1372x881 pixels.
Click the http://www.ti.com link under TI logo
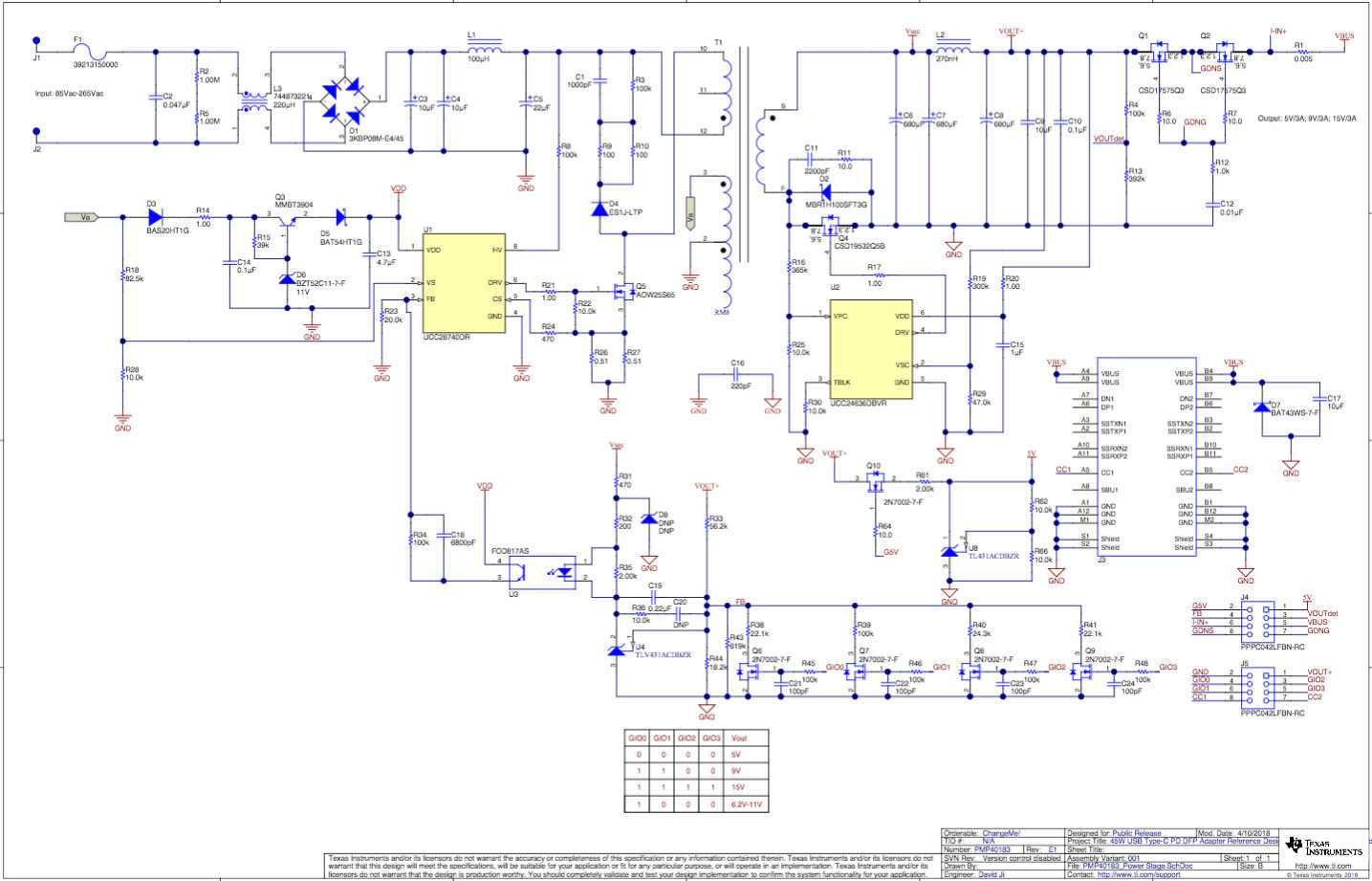click(x=1323, y=866)
